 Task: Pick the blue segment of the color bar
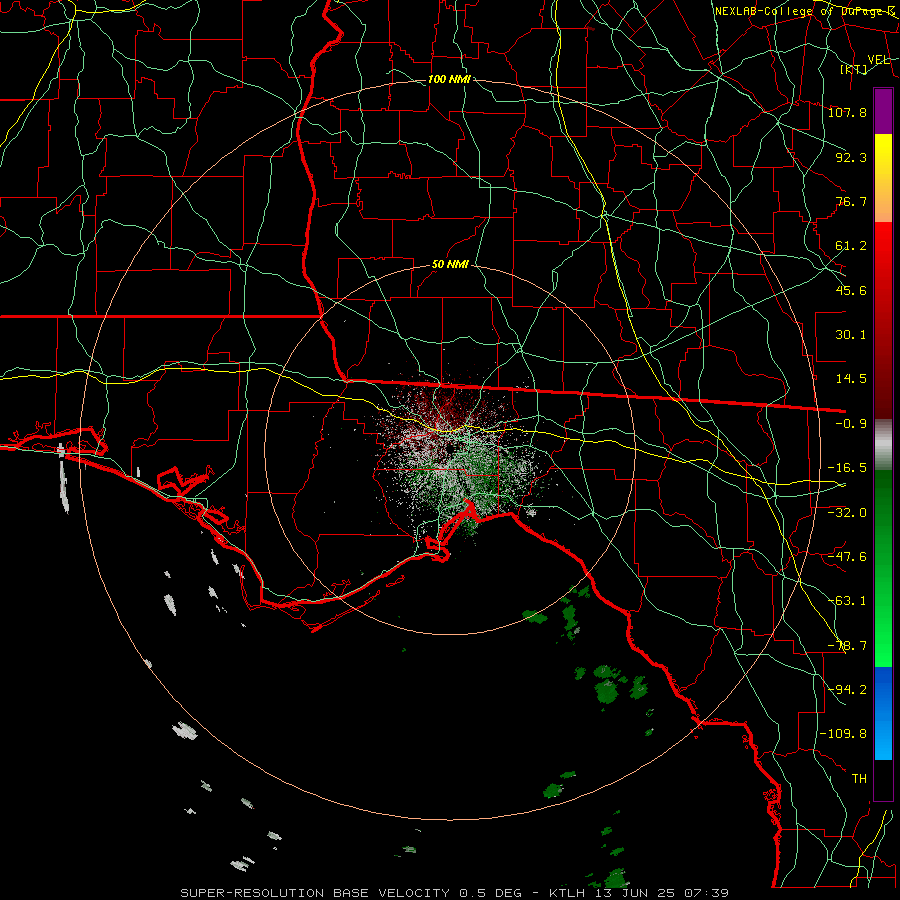(883, 713)
